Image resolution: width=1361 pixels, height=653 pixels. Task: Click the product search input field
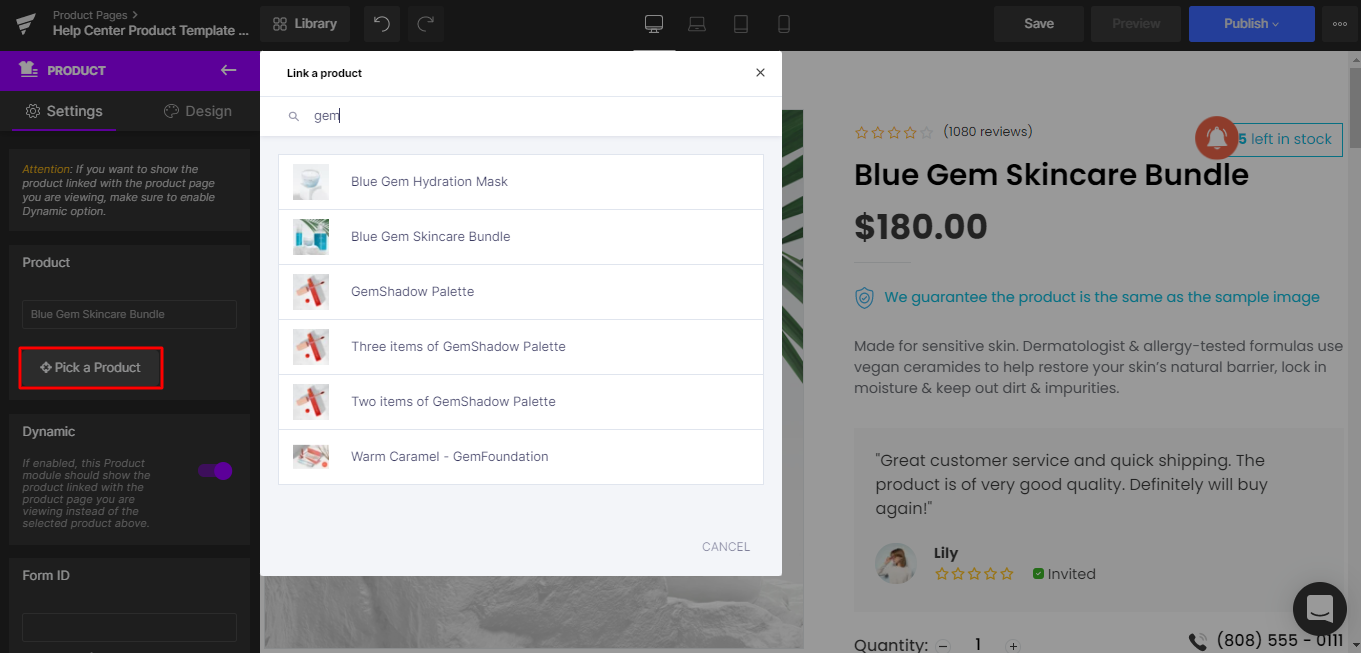pos(500,115)
